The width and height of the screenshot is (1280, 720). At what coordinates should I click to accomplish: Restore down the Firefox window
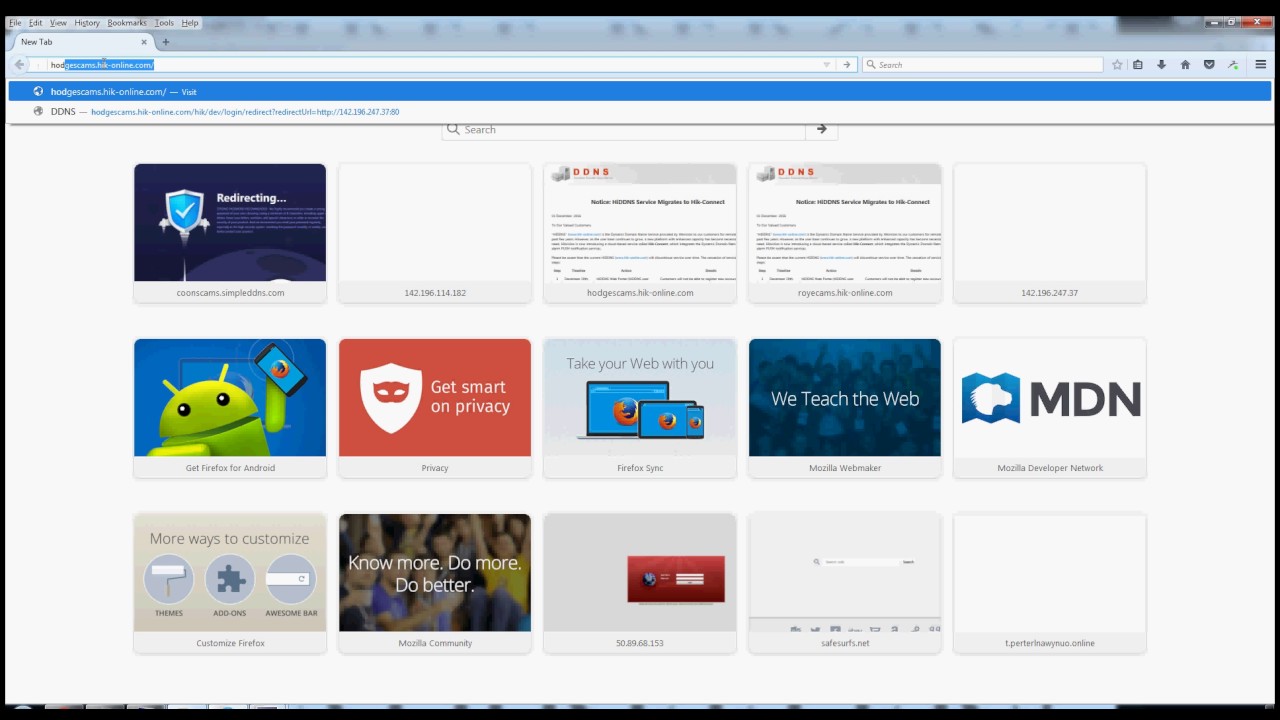(x=1232, y=22)
